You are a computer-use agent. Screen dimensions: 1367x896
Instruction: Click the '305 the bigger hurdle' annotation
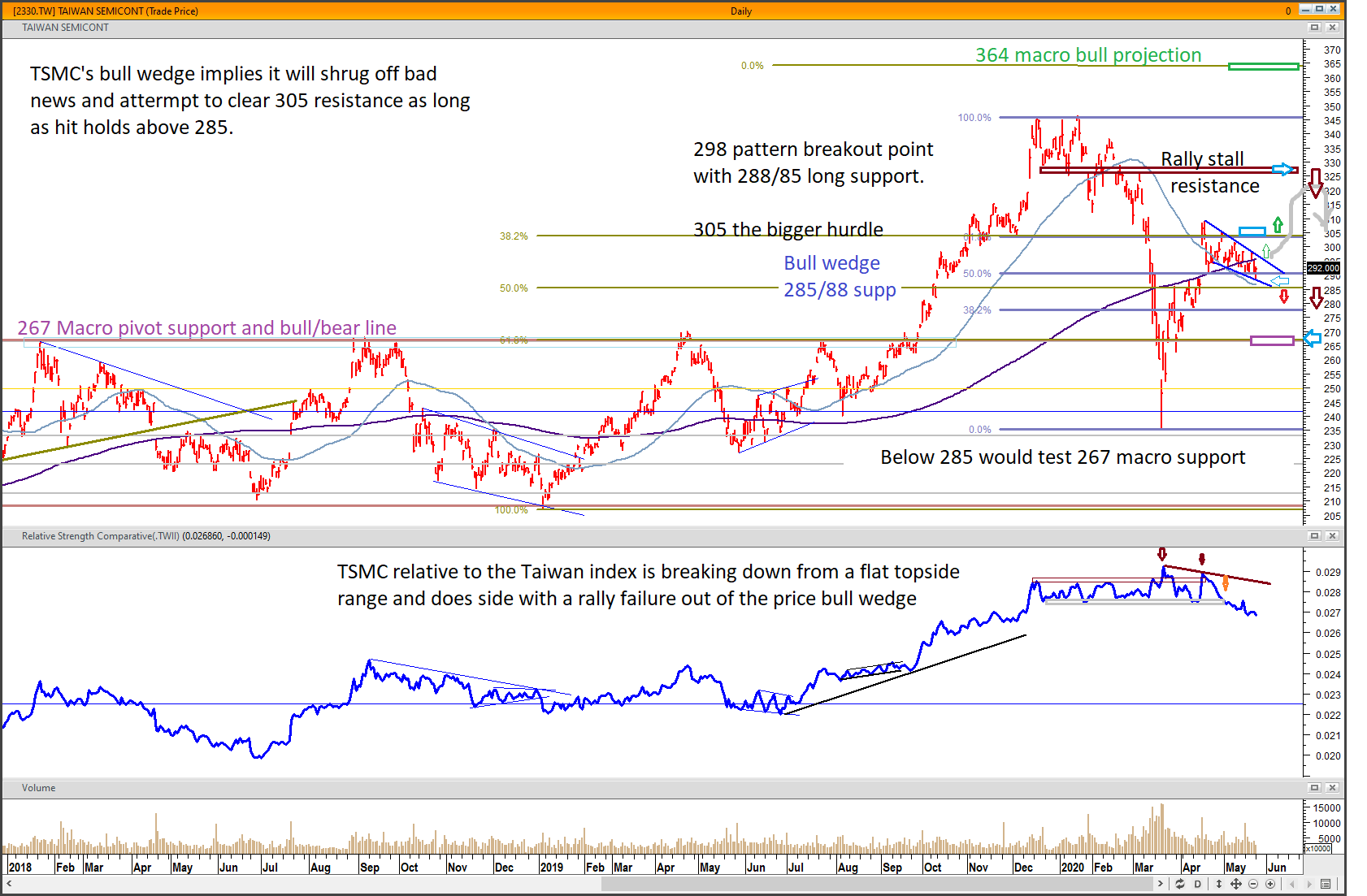788,230
